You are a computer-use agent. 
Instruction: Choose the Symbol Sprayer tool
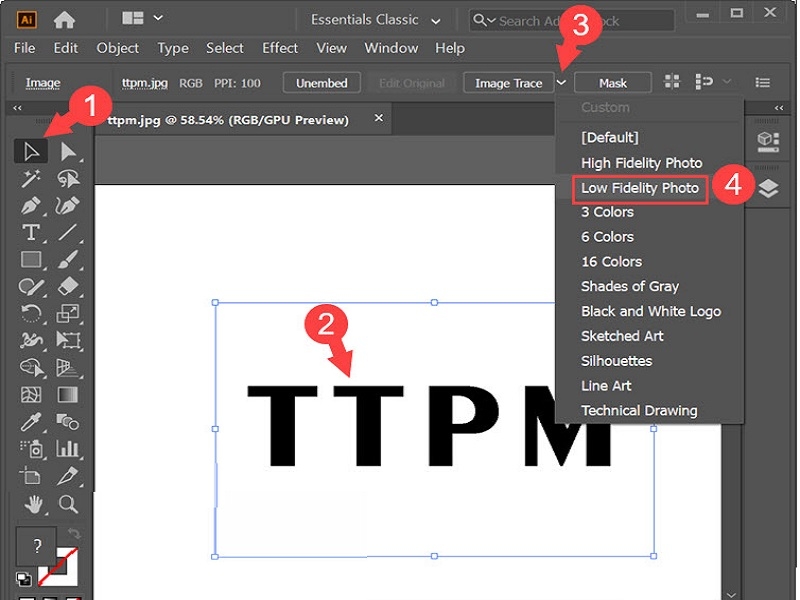(x=32, y=449)
